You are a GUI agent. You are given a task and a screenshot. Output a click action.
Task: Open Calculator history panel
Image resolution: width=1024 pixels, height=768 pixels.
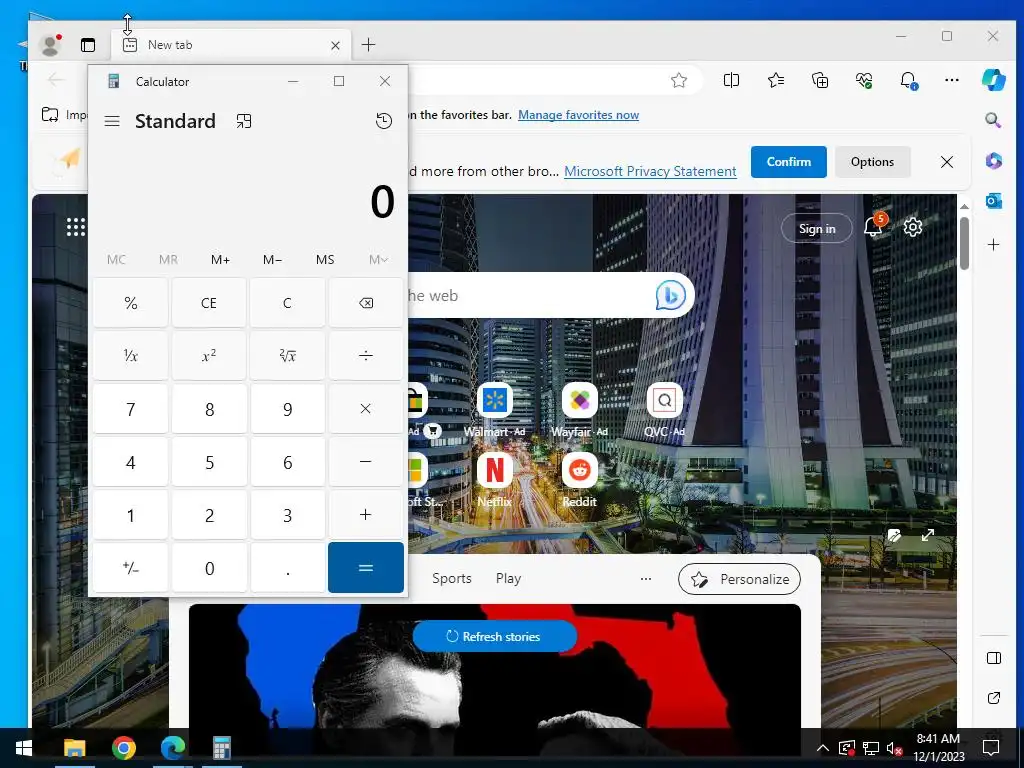coord(384,121)
